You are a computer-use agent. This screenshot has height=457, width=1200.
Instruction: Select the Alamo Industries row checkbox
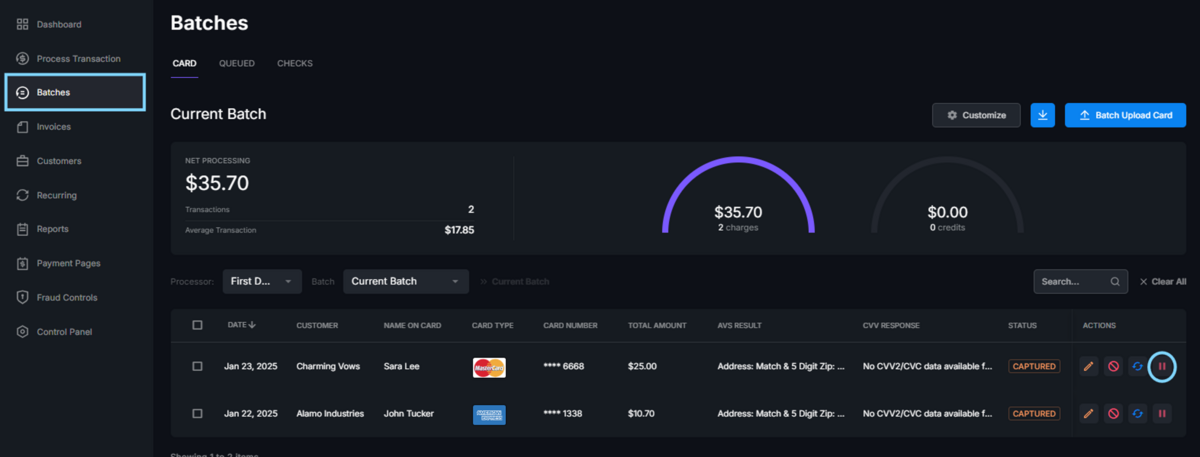[x=197, y=414]
